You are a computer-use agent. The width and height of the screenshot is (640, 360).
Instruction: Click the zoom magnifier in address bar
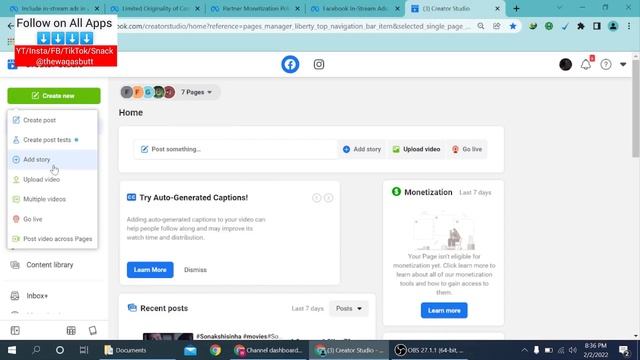pos(481,26)
